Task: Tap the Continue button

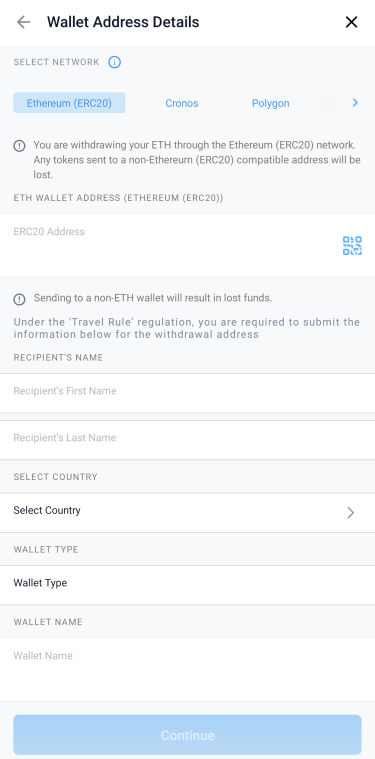Action: (187, 735)
